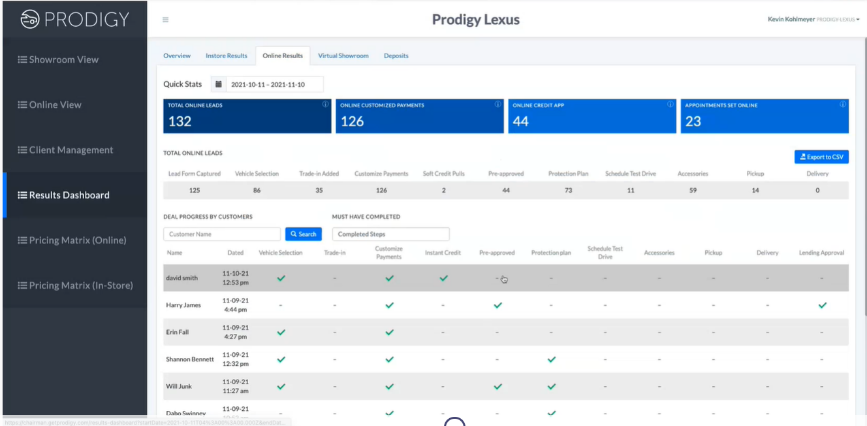Open the calendar icon by date range
The width and height of the screenshot is (867, 426).
[218, 85]
